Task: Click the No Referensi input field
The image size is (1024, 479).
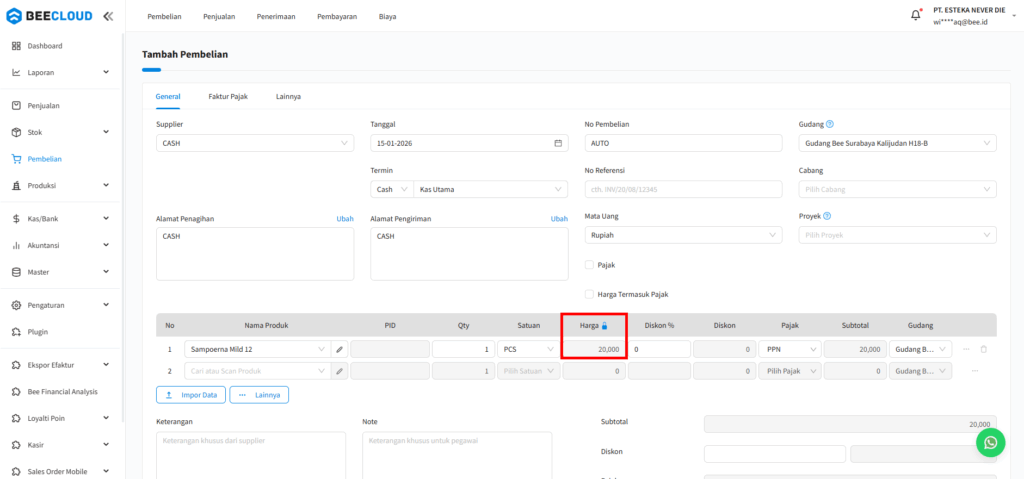Action: pos(683,190)
